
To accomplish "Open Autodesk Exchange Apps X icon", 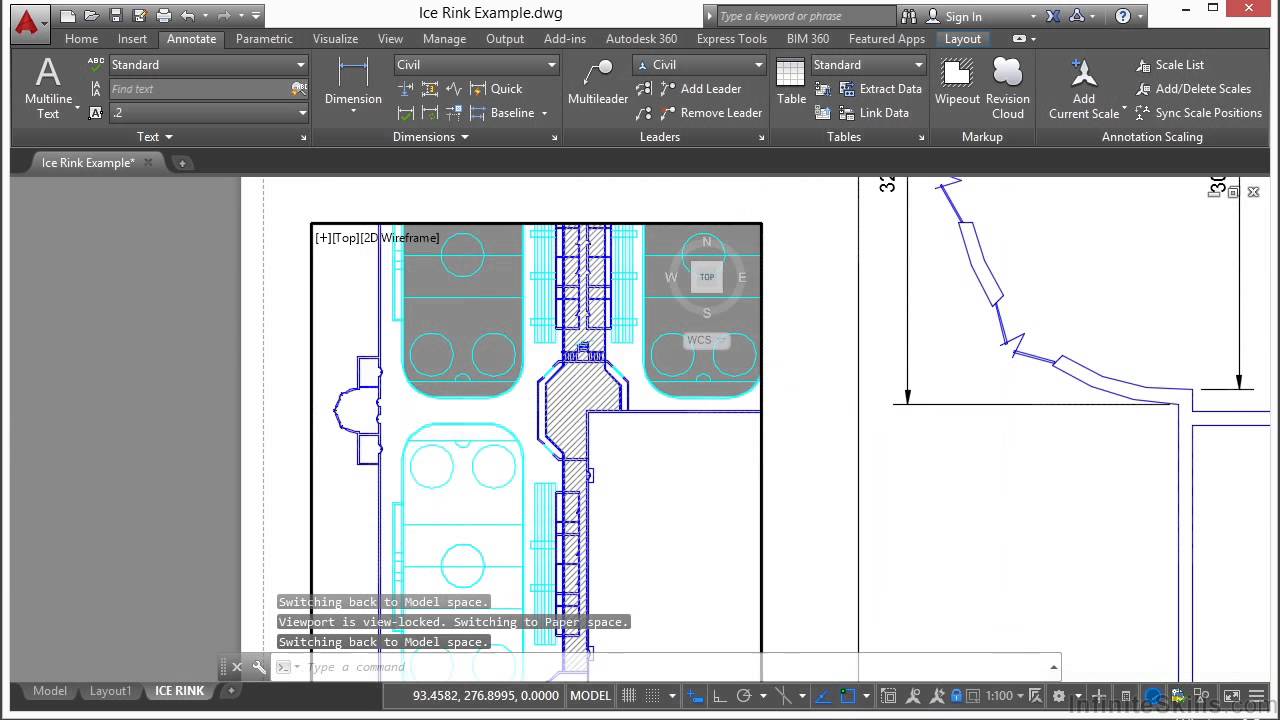I will (1053, 16).
